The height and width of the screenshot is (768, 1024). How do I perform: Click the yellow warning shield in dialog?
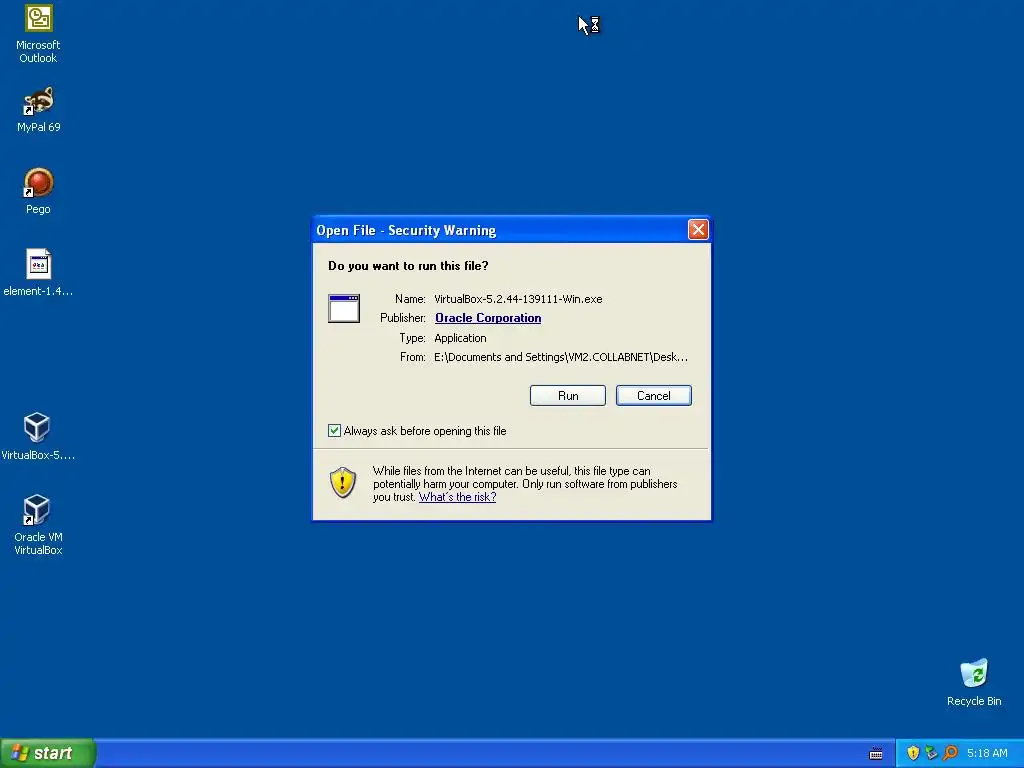pos(343,483)
